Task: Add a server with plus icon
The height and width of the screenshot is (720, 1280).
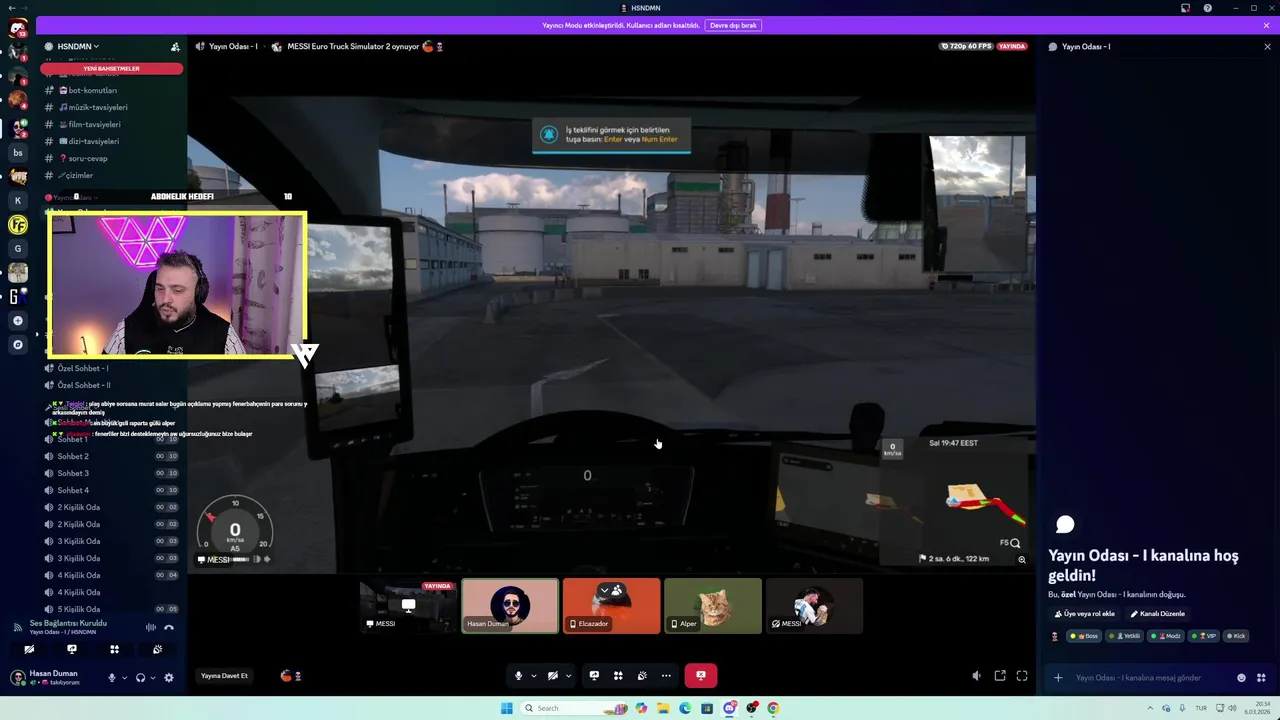Action: pos(17,321)
